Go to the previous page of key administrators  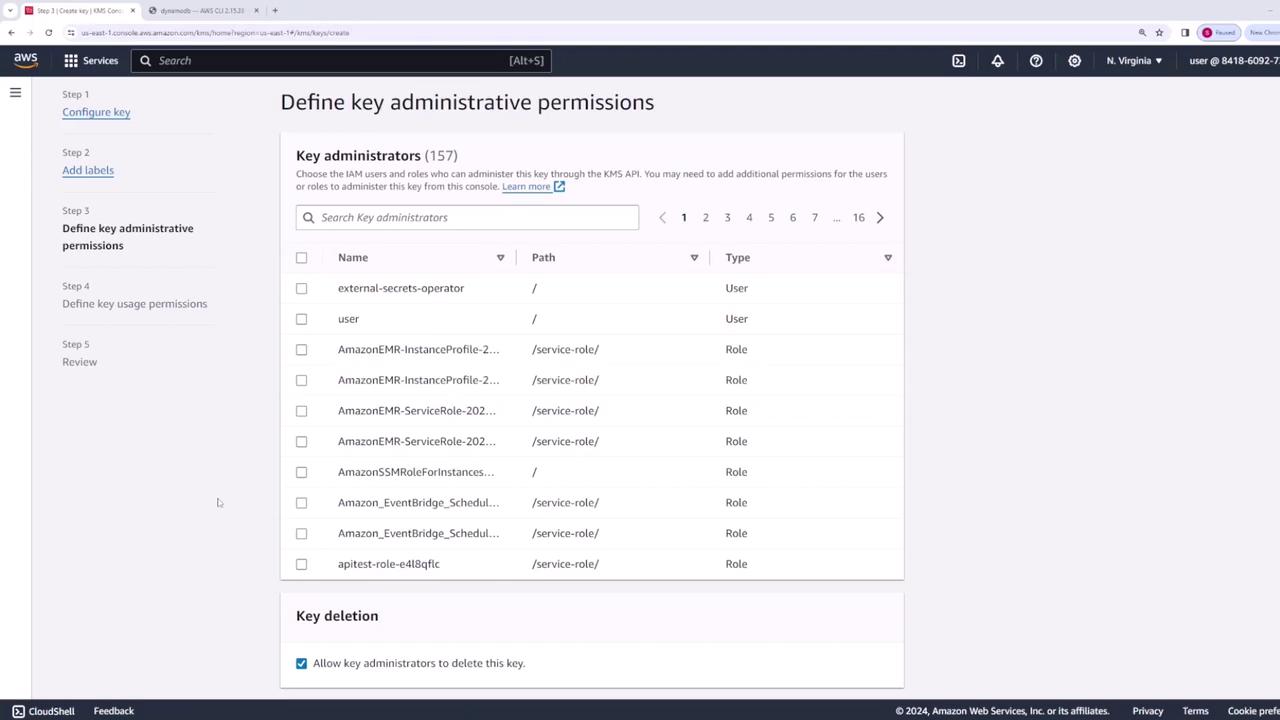pos(662,217)
